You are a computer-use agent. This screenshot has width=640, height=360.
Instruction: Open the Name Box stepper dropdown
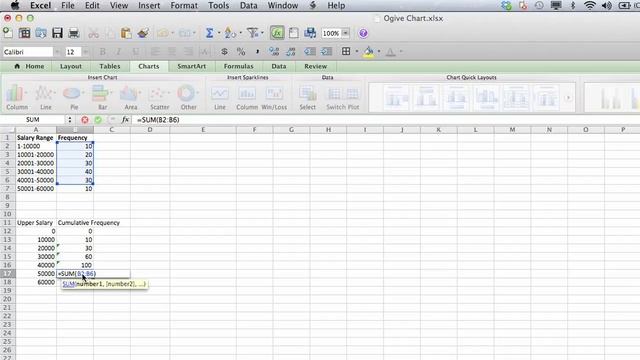(70, 120)
